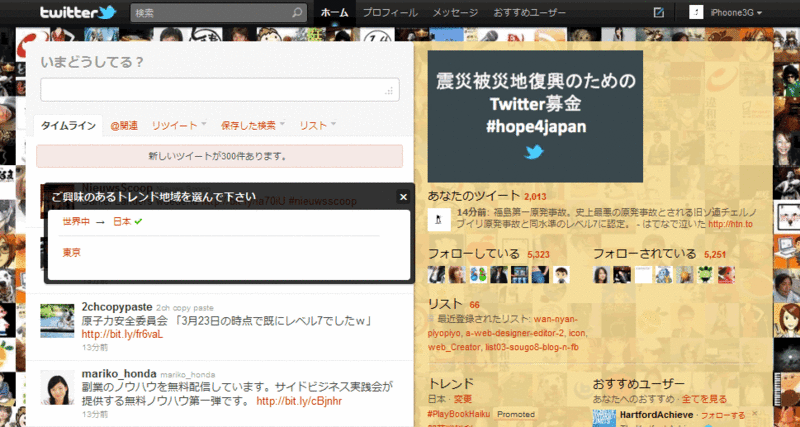This screenshot has height=427, width=800.
Task: Open the http://htn.to link
Action: point(731,224)
